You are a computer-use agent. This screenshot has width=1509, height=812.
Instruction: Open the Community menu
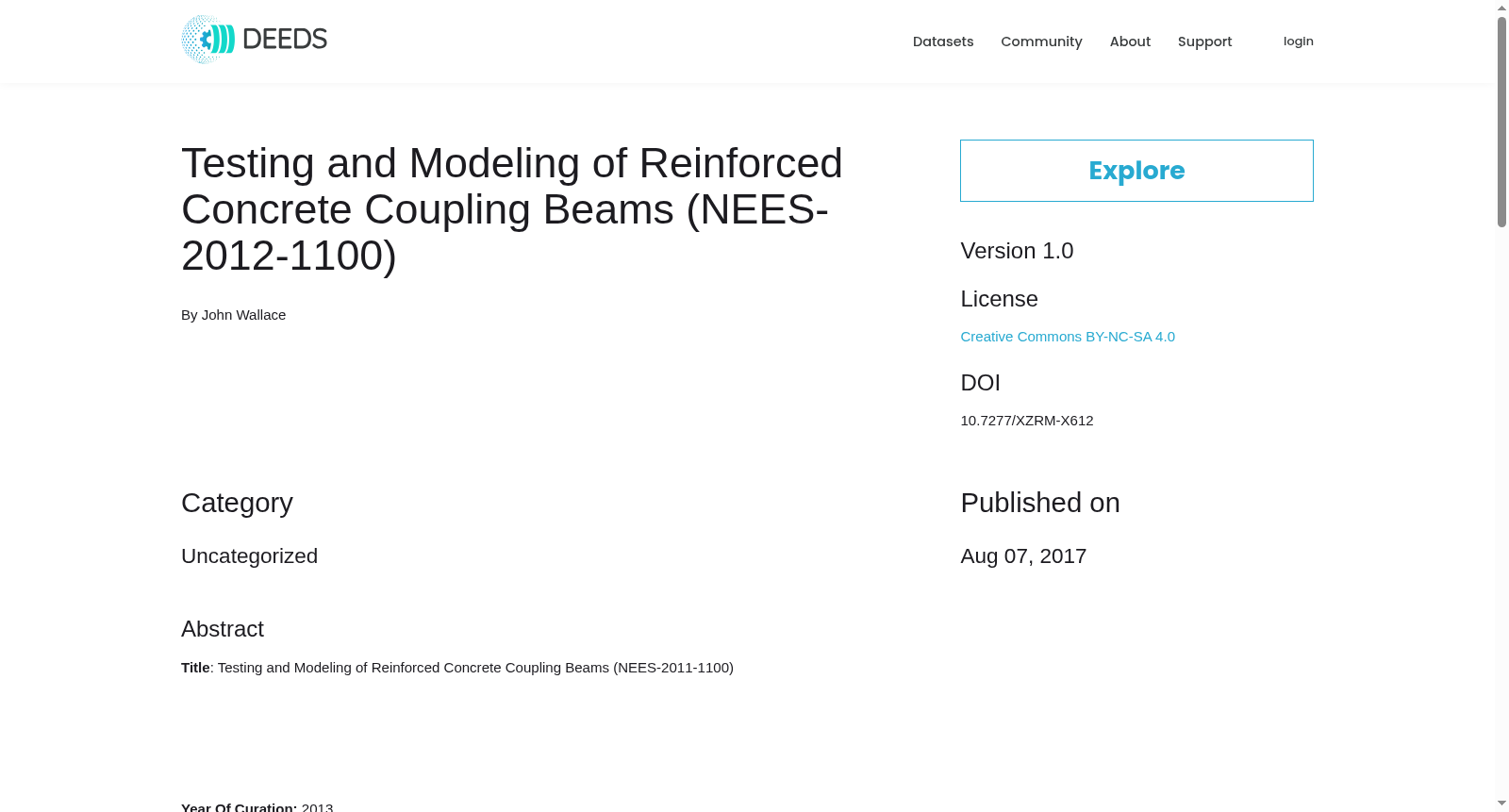click(1041, 41)
